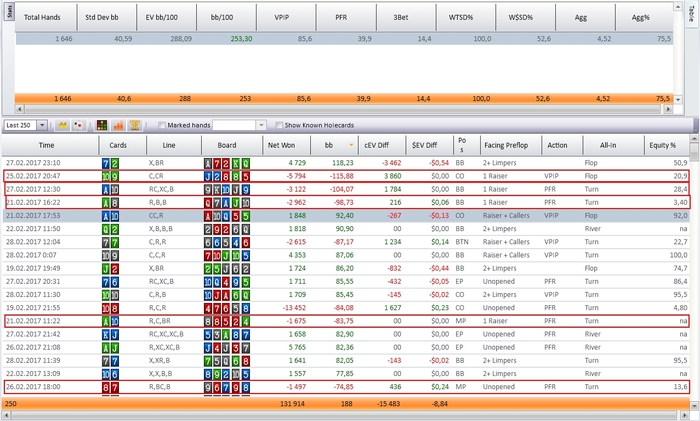Click the Equity % column header

(667, 145)
